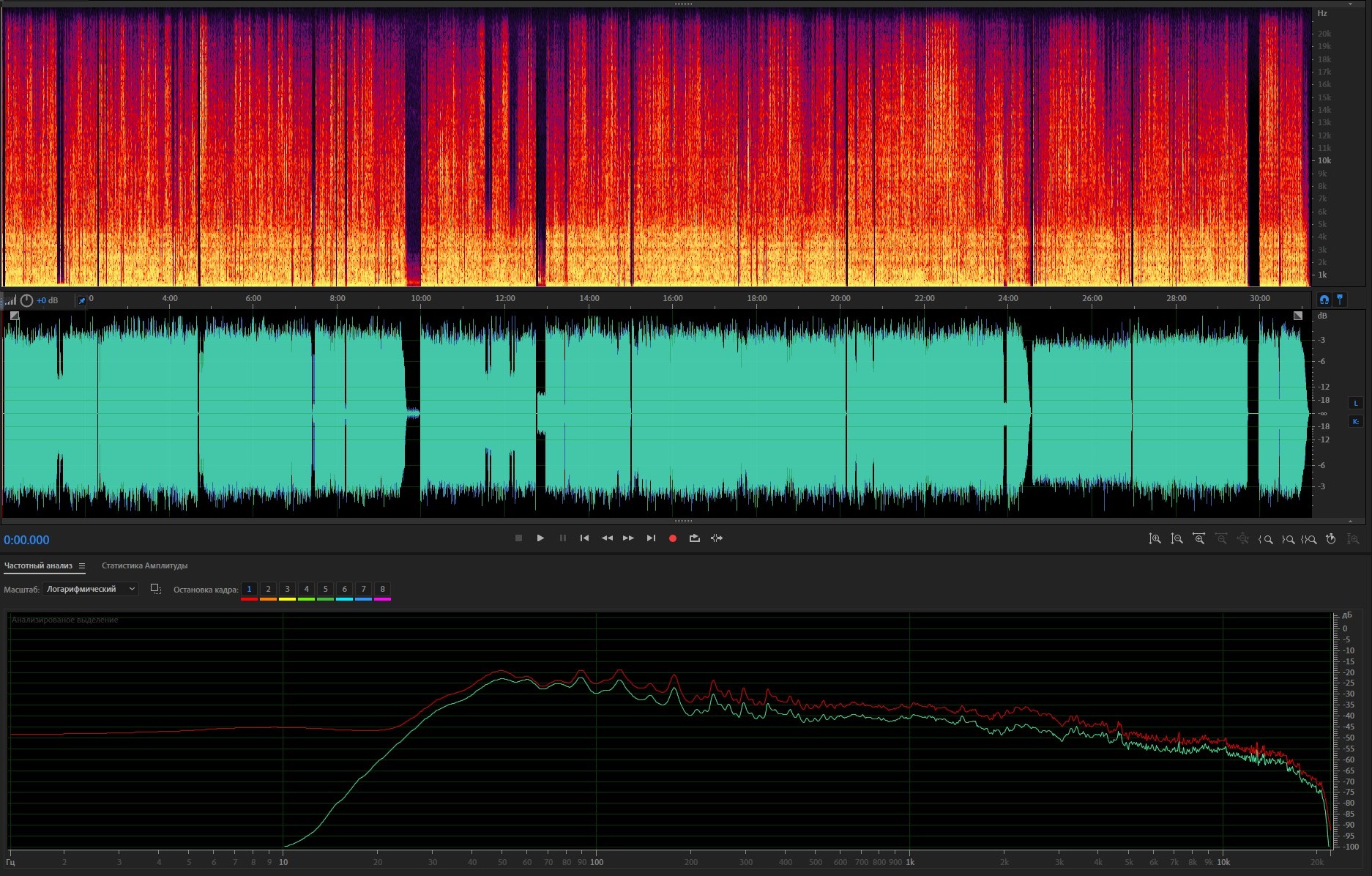1372x876 pixels.
Task: Toggle left channel L button
Action: point(1355,403)
